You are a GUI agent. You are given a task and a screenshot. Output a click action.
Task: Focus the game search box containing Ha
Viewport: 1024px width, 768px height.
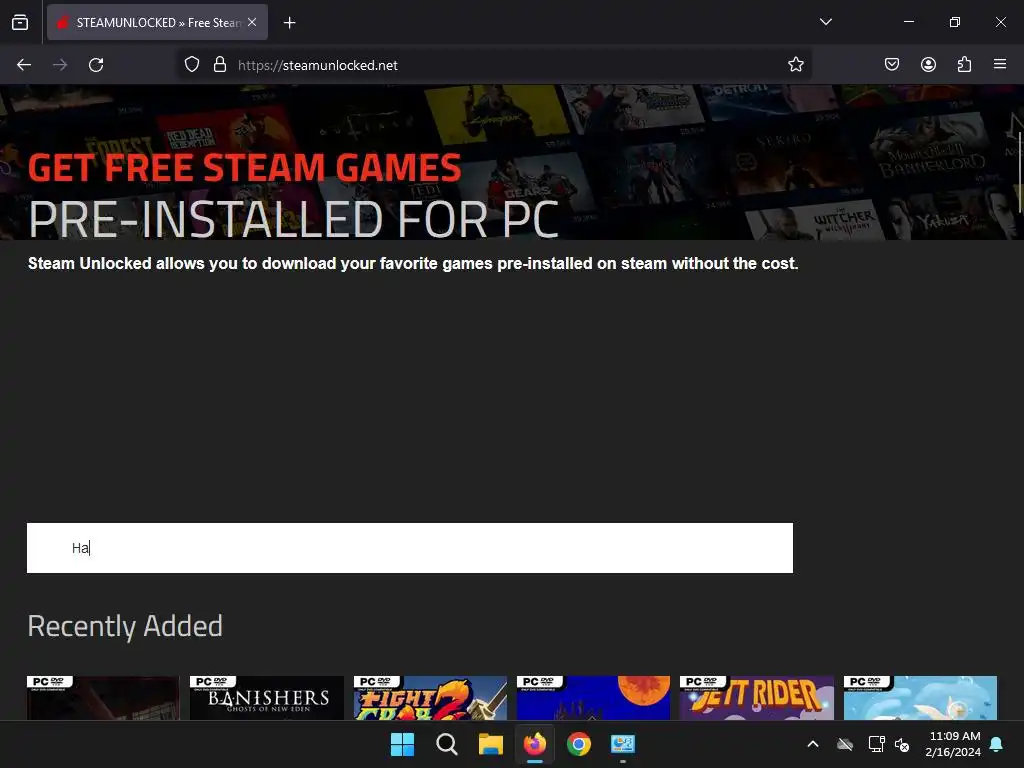[409, 548]
